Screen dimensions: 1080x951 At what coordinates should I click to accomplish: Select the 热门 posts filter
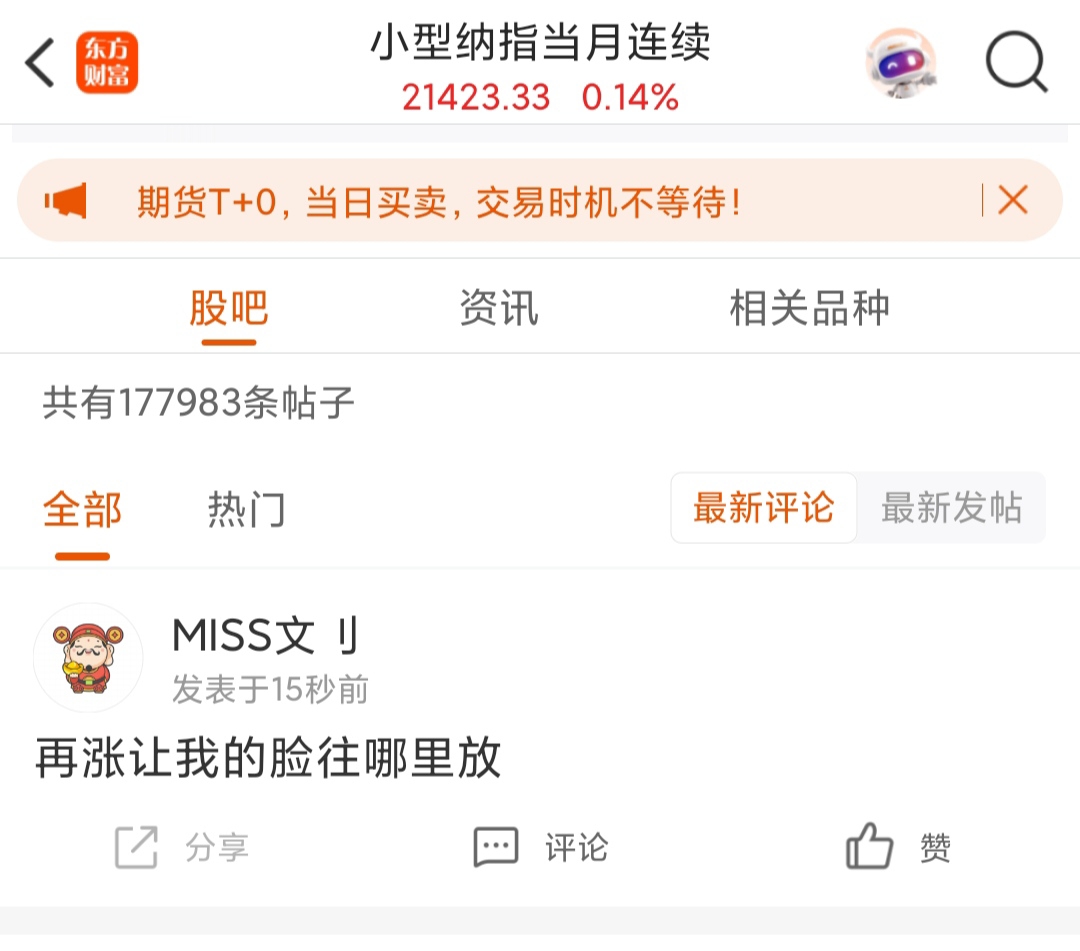point(247,510)
